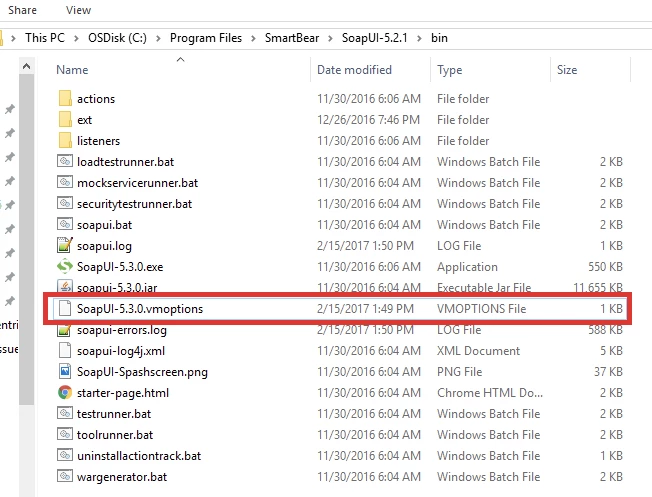The image size is (652, 497).
Task: Open the Share ribbon tab
Action: [22, 10]
